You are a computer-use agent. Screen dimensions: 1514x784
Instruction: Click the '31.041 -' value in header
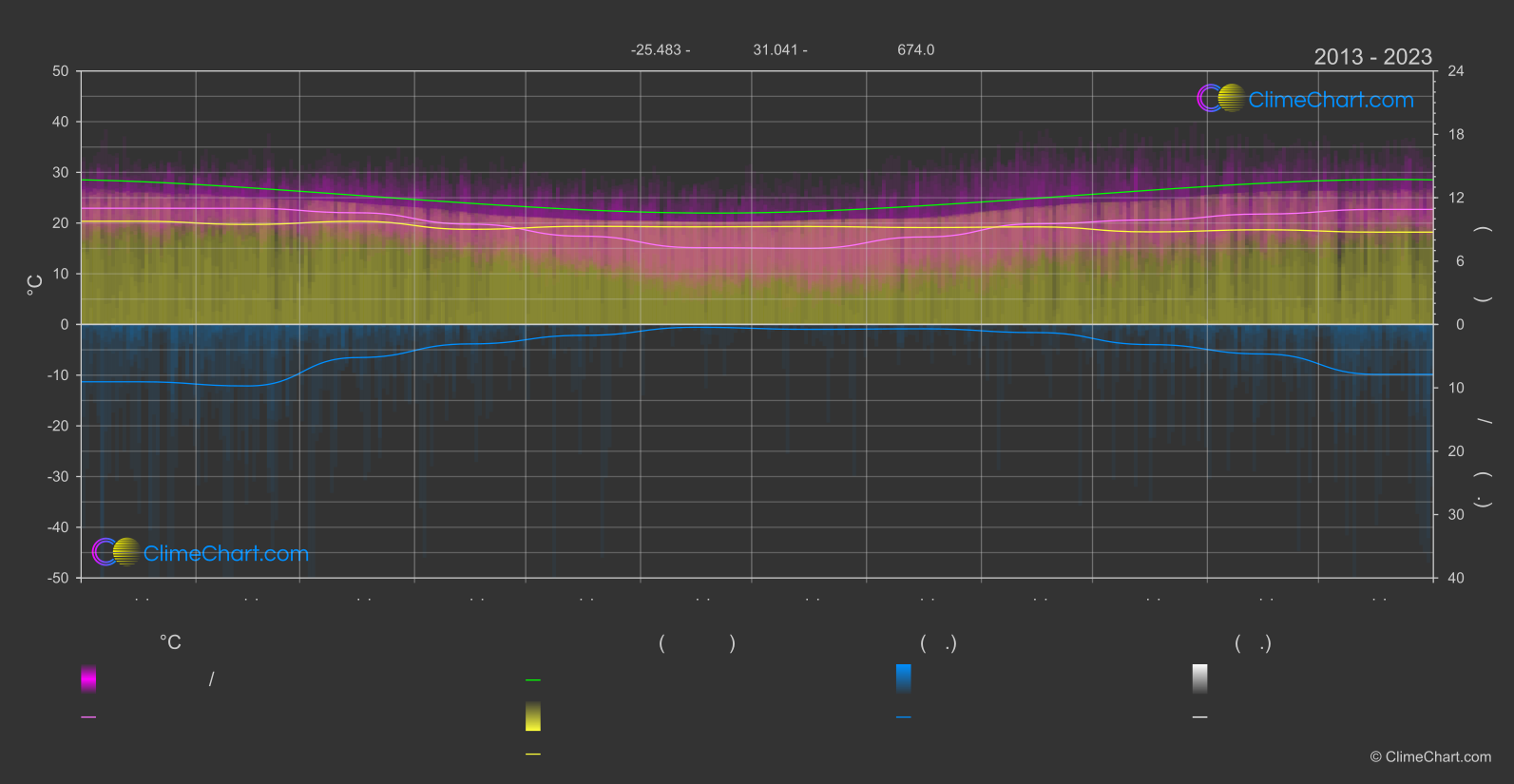pos(780,49)
